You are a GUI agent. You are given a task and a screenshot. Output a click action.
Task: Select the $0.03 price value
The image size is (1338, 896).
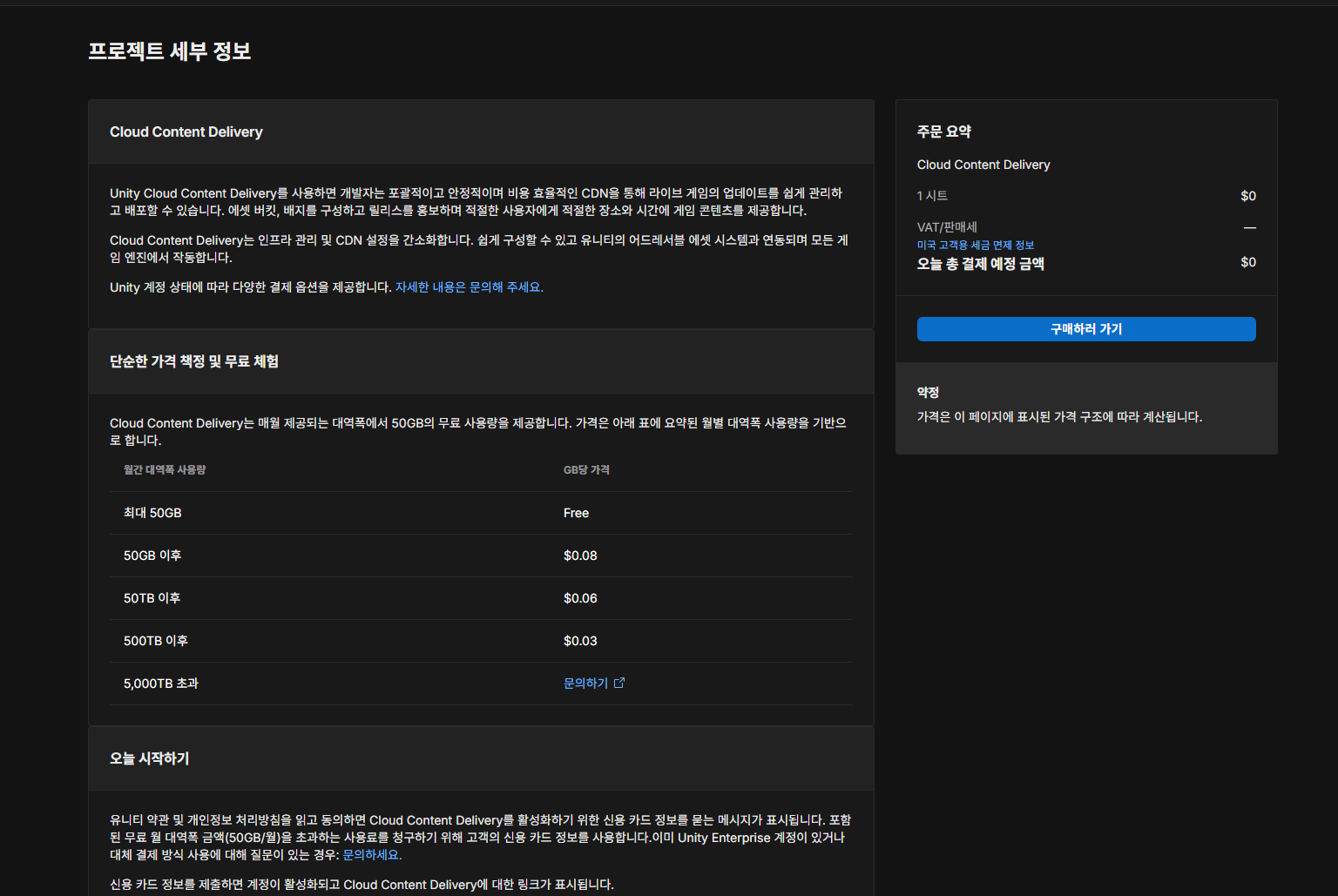tap(580, 641)
